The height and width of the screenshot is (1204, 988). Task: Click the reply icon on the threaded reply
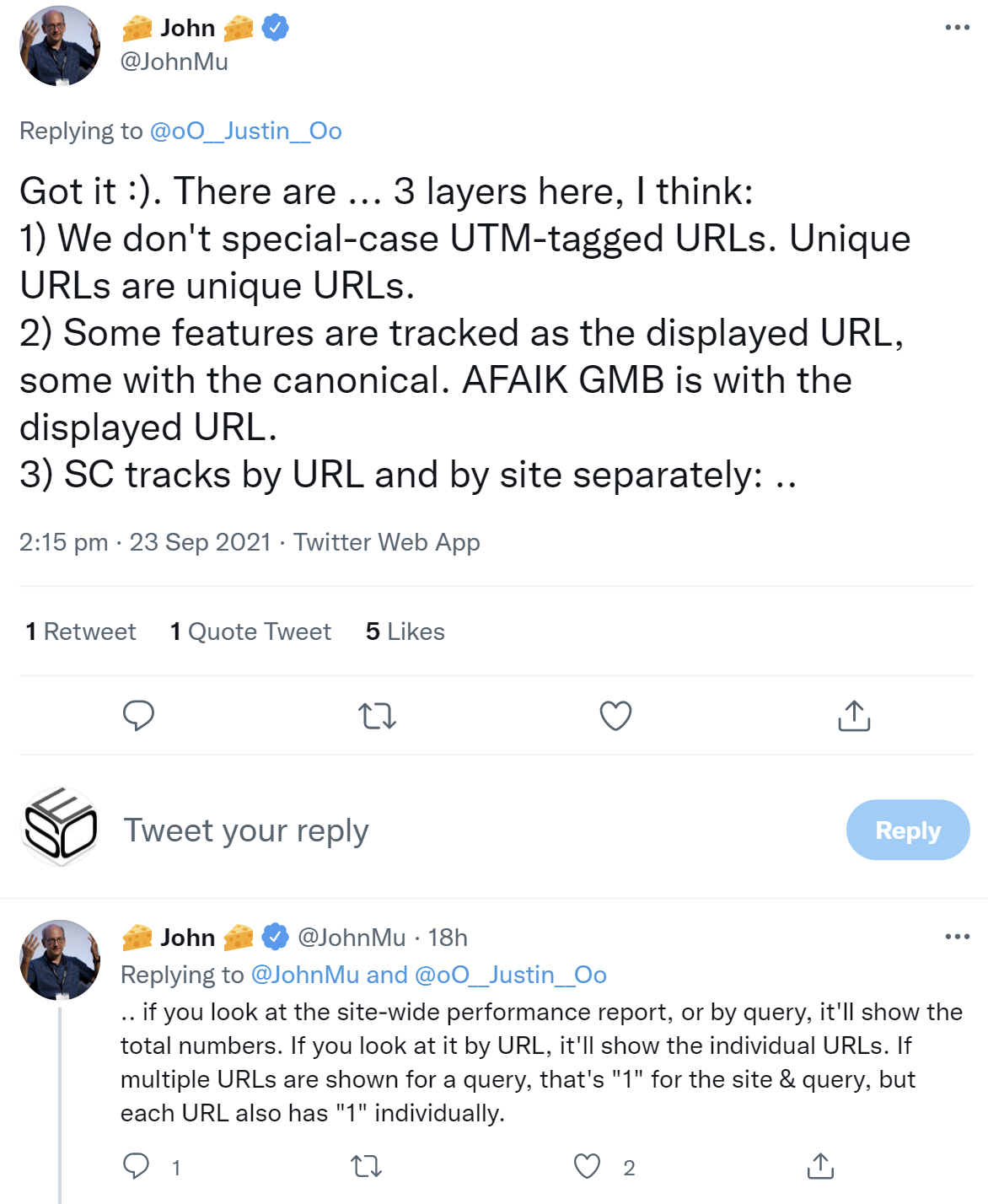coord(137,1167)
